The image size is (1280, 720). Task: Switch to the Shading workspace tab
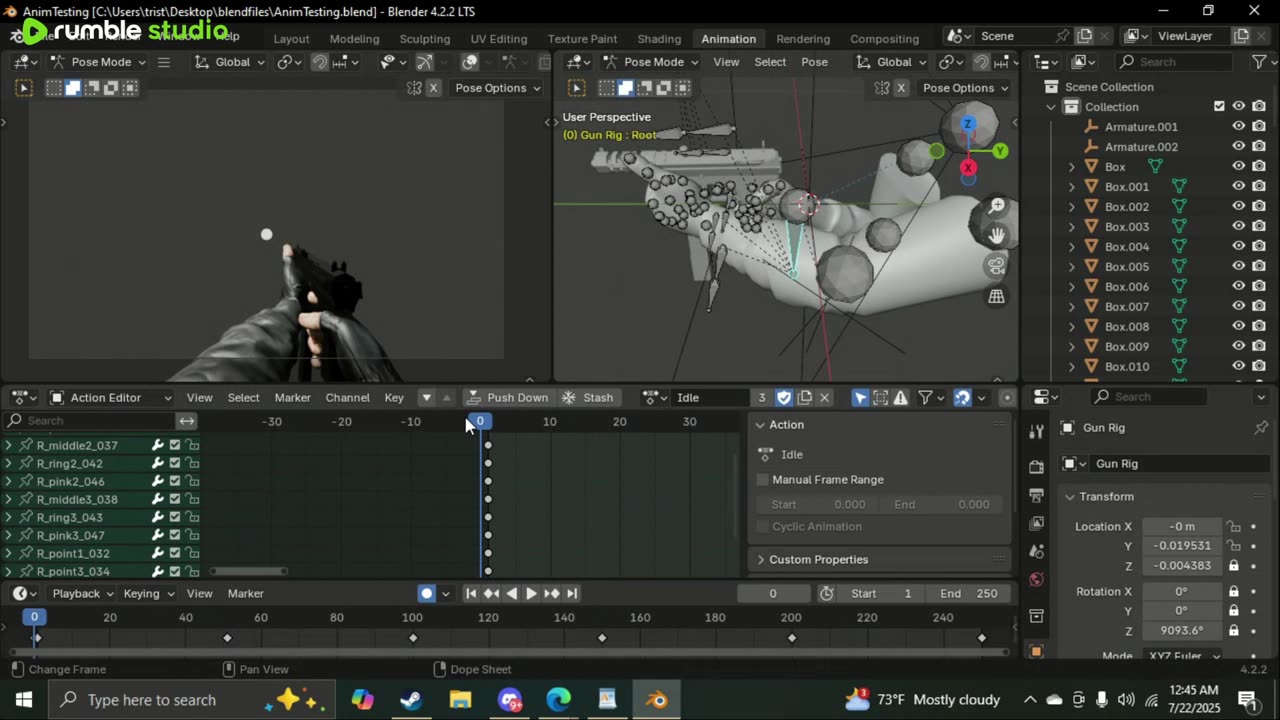point(659,38)
